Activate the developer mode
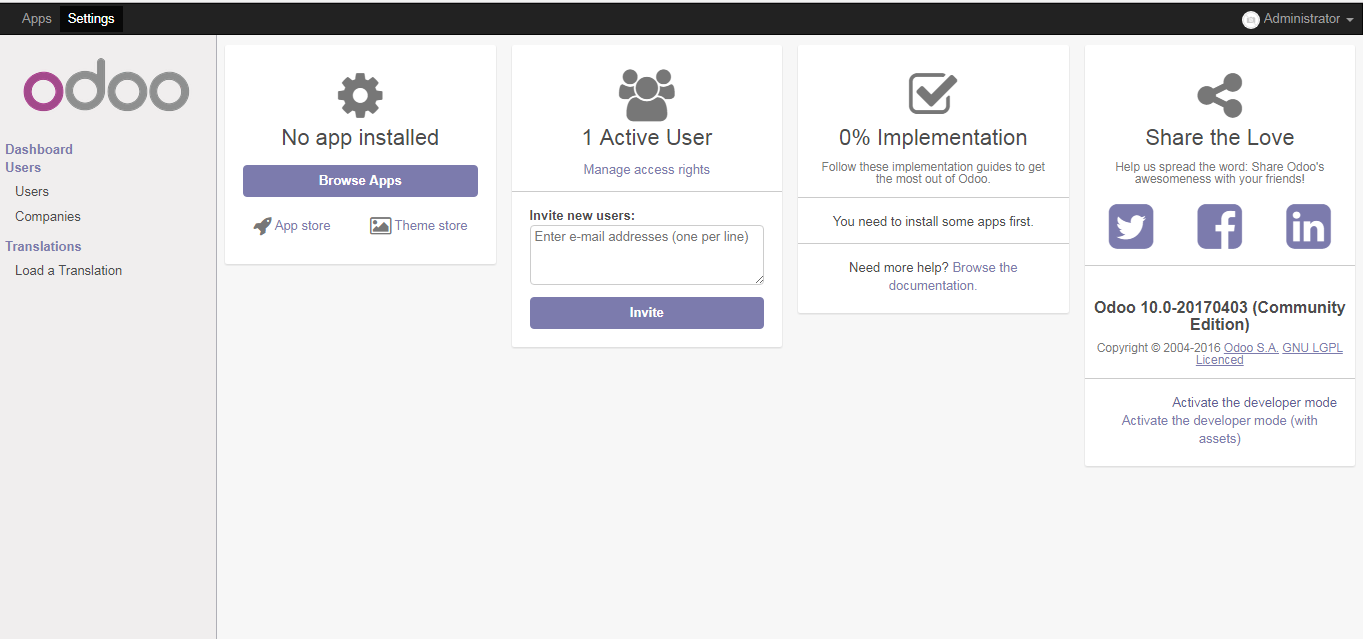The height and width of the screenshot is (639, 1363). coord(1254,401)
